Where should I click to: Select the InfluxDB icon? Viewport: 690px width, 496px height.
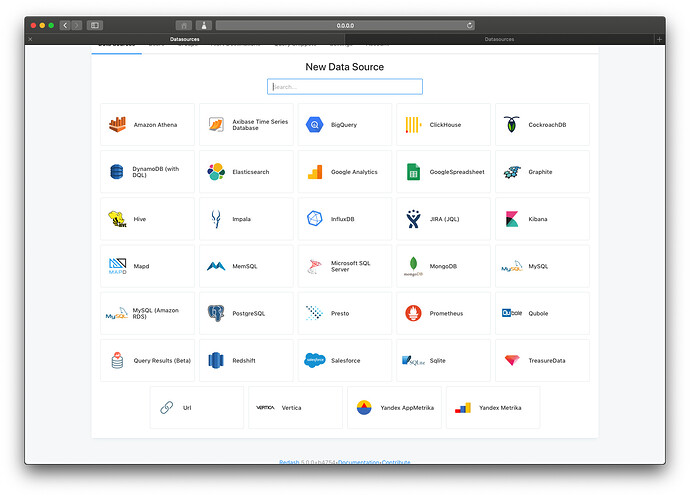(315, 219)
